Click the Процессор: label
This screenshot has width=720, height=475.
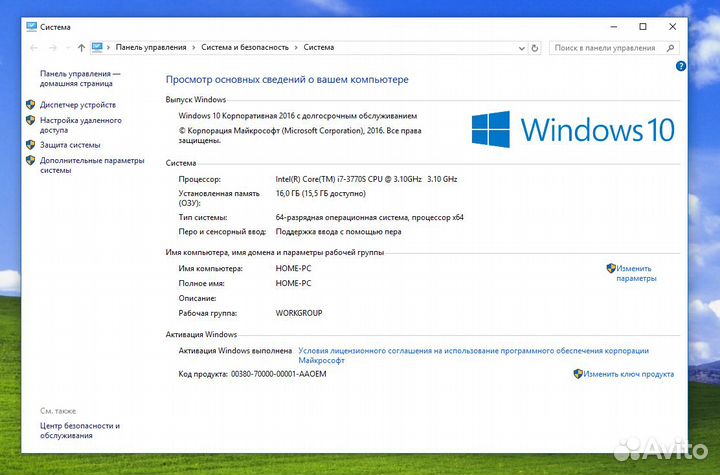pos(199,179)
